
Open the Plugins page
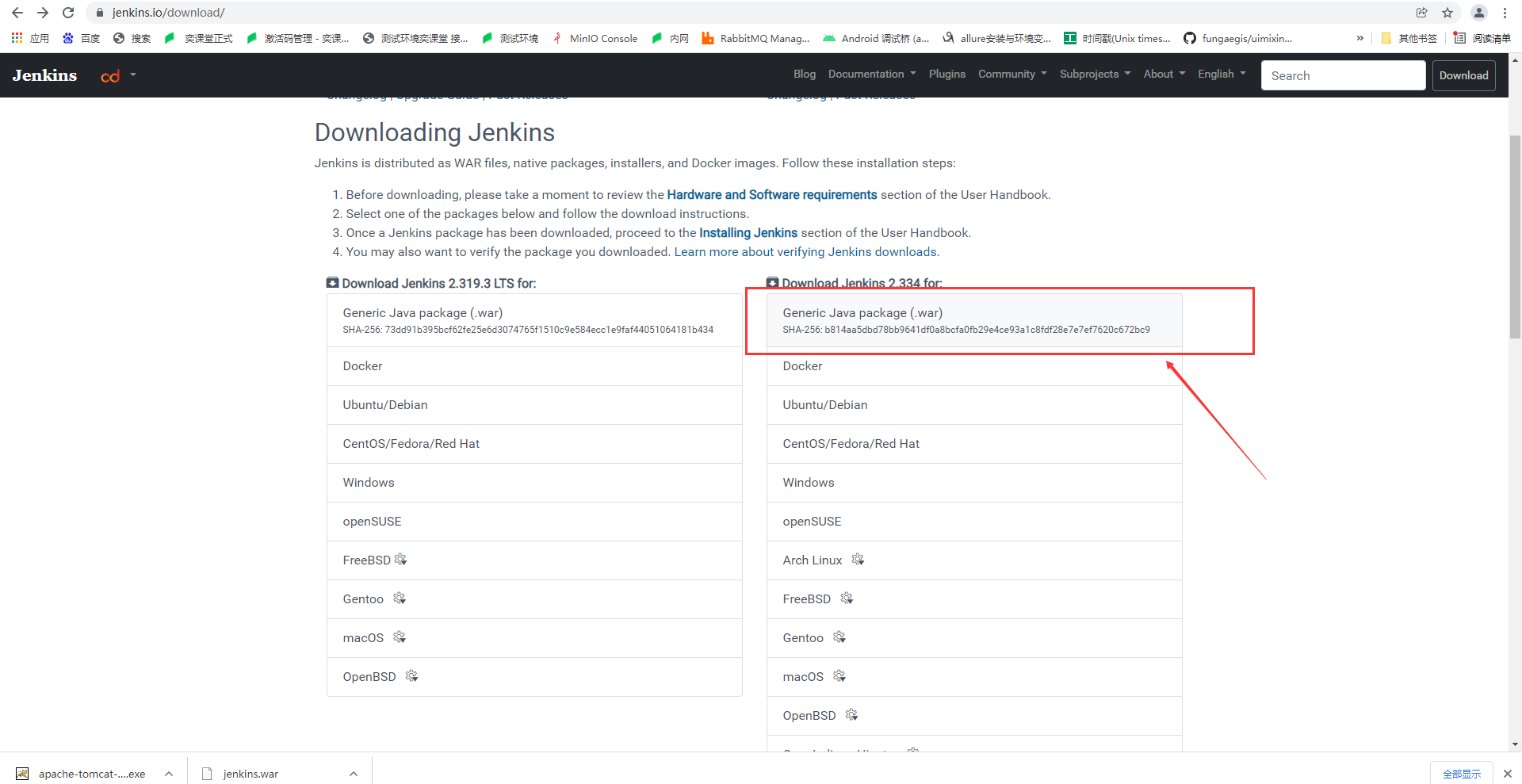pos(947,74)
